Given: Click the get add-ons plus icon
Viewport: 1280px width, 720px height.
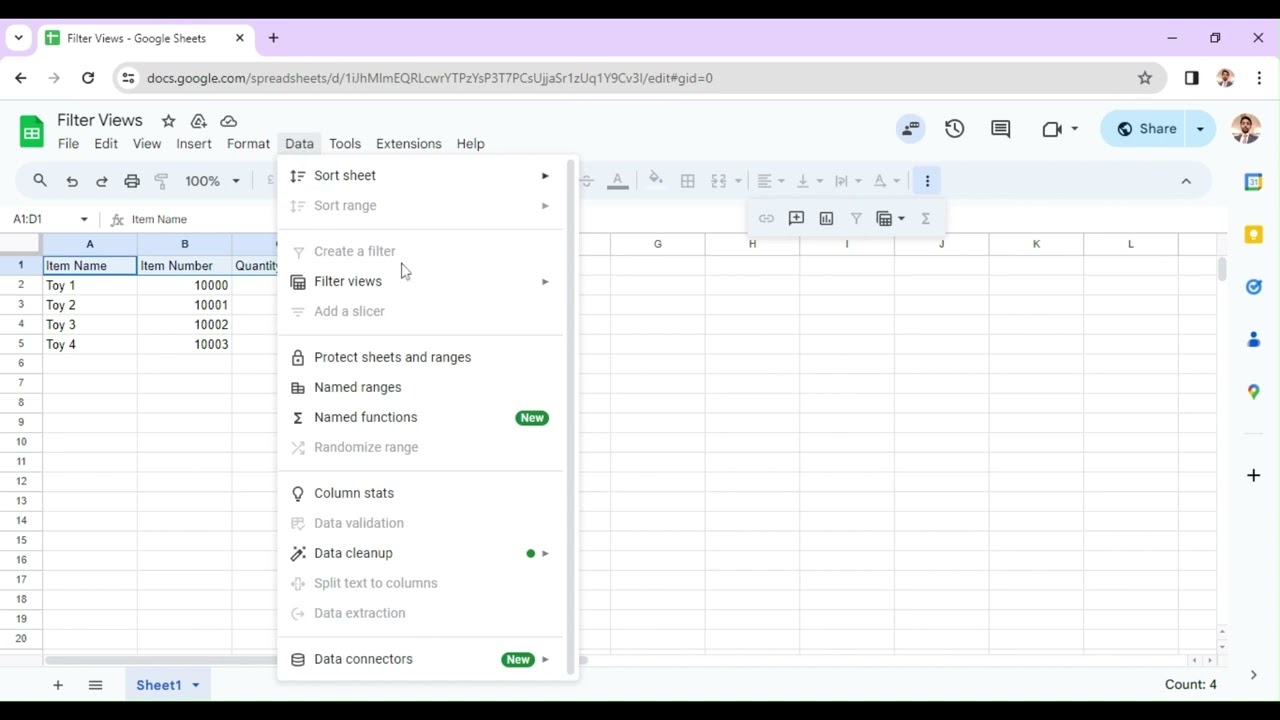Looking at the screenshot, I should (x=1253, y=475).
